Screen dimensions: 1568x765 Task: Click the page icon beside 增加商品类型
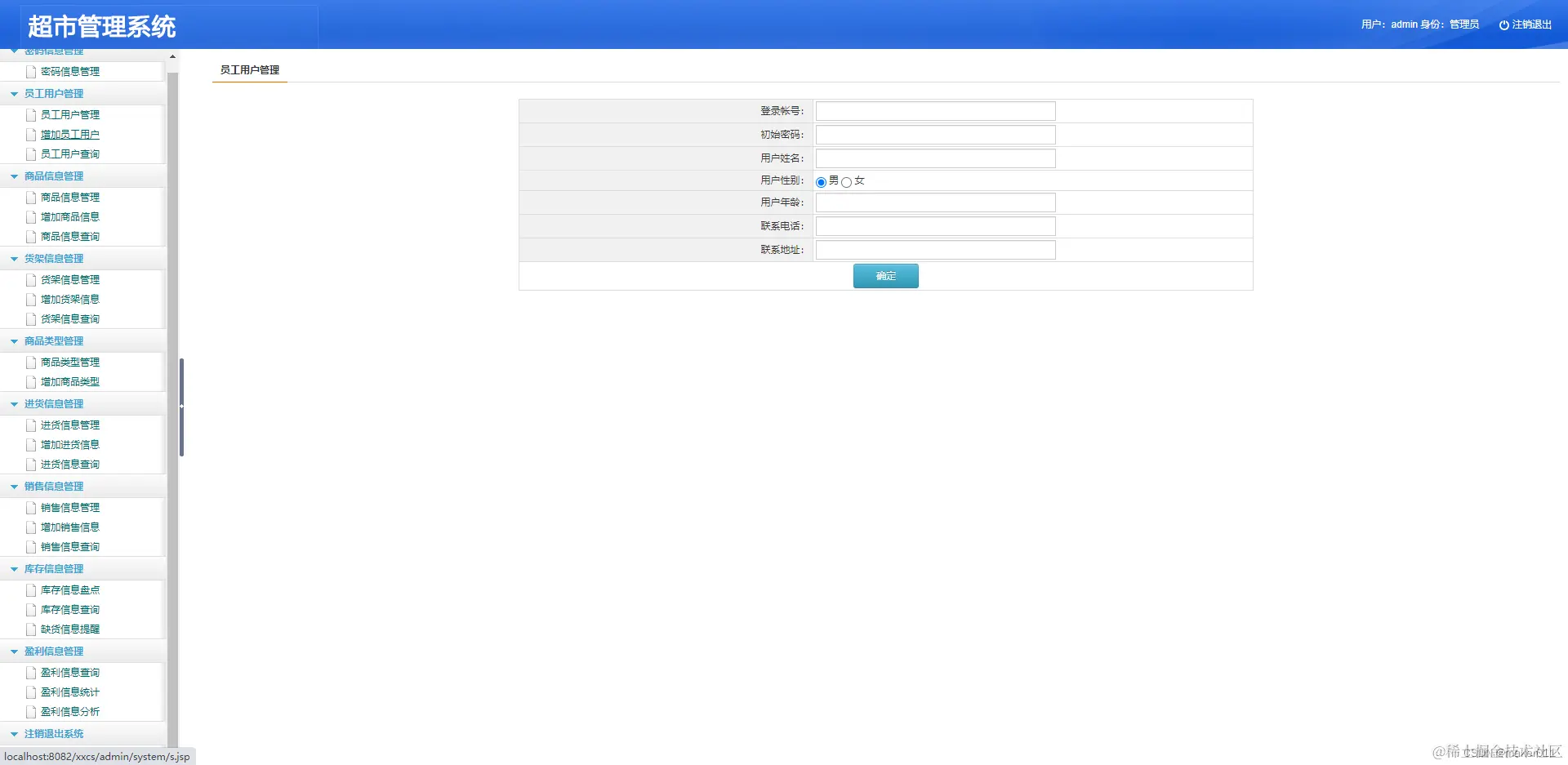tap(31, 382)
